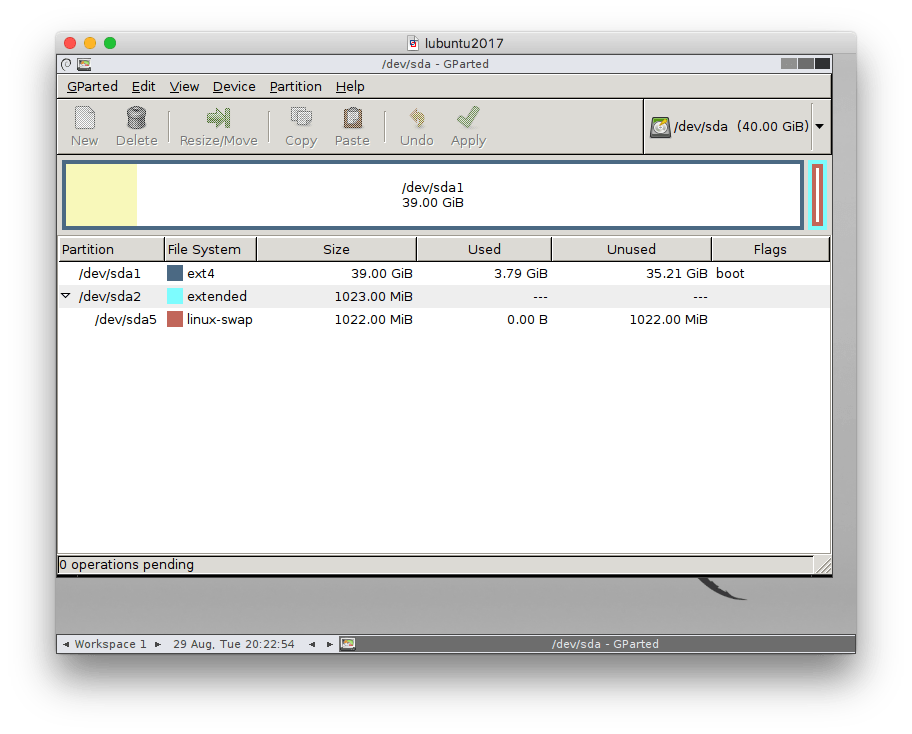Click the previous window arrow in taskbar
This screenshot has width=912, height=734.
click(x=312, y=644)
